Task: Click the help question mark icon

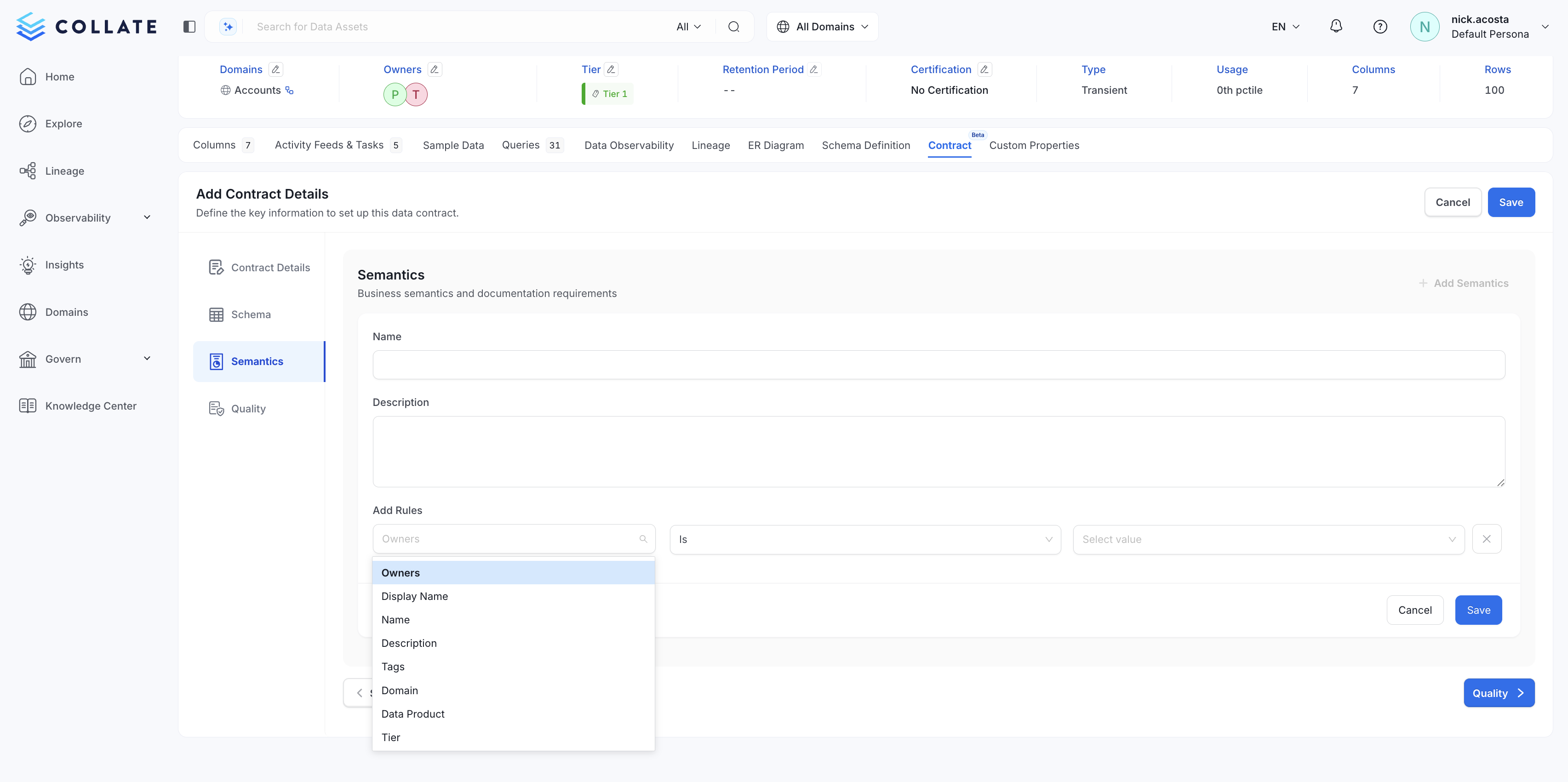Action: tap(1380, 26)
